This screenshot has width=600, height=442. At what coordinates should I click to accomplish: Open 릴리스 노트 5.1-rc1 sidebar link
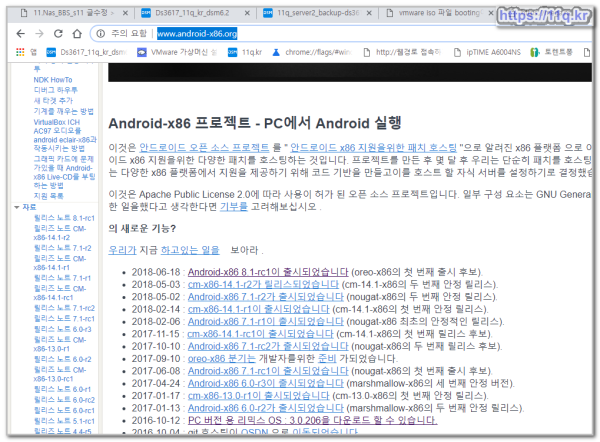(64, 421)
